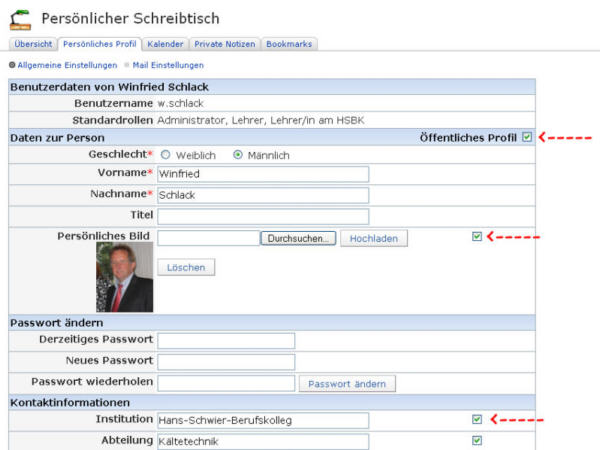Click the username text w.schlack
The height and width of the screenshot is (450, 600).
(181, 103)
